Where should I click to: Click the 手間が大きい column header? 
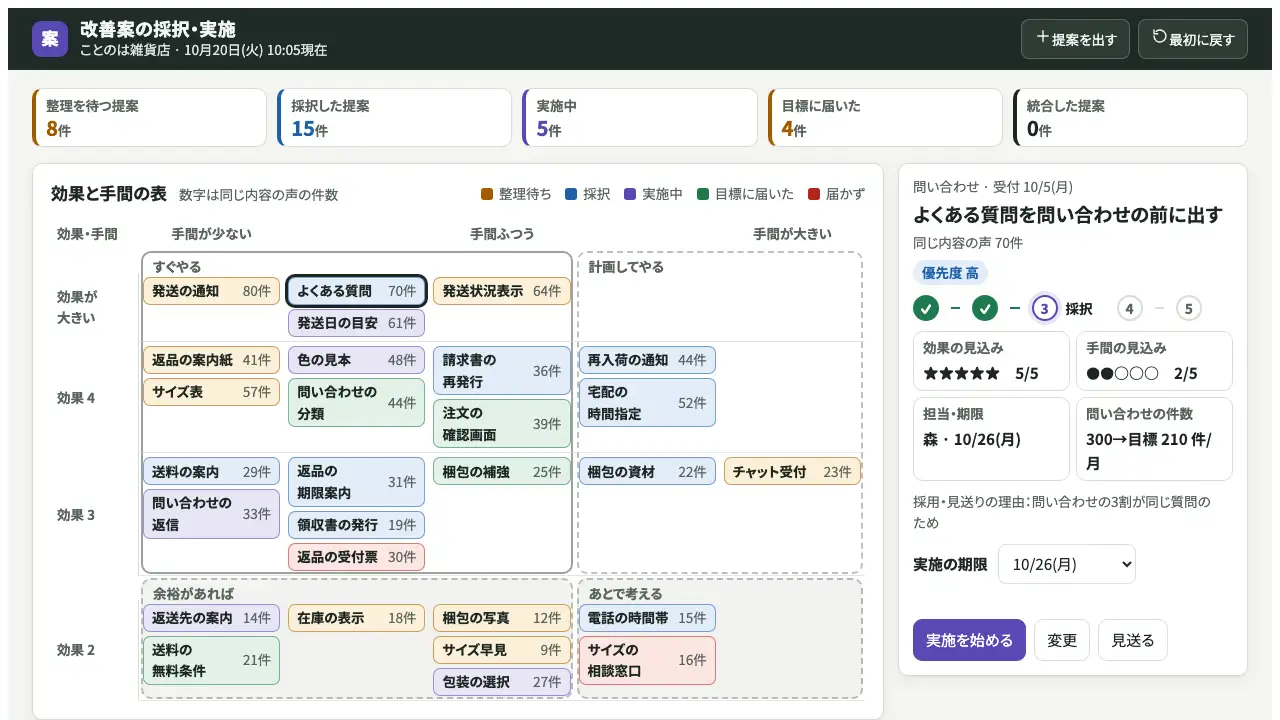point(792,234)
